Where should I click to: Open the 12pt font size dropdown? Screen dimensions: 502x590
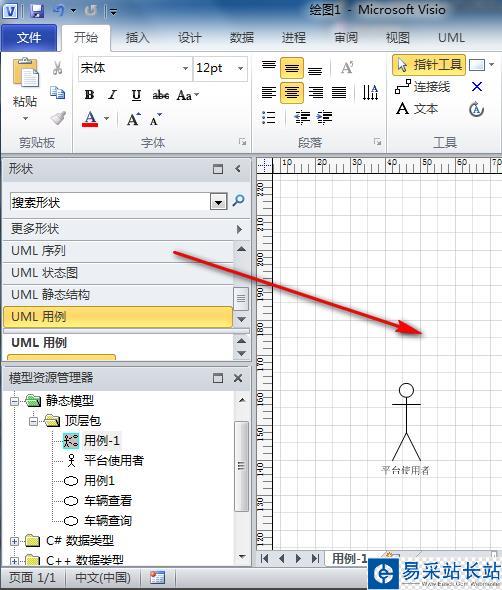point(240,68)
